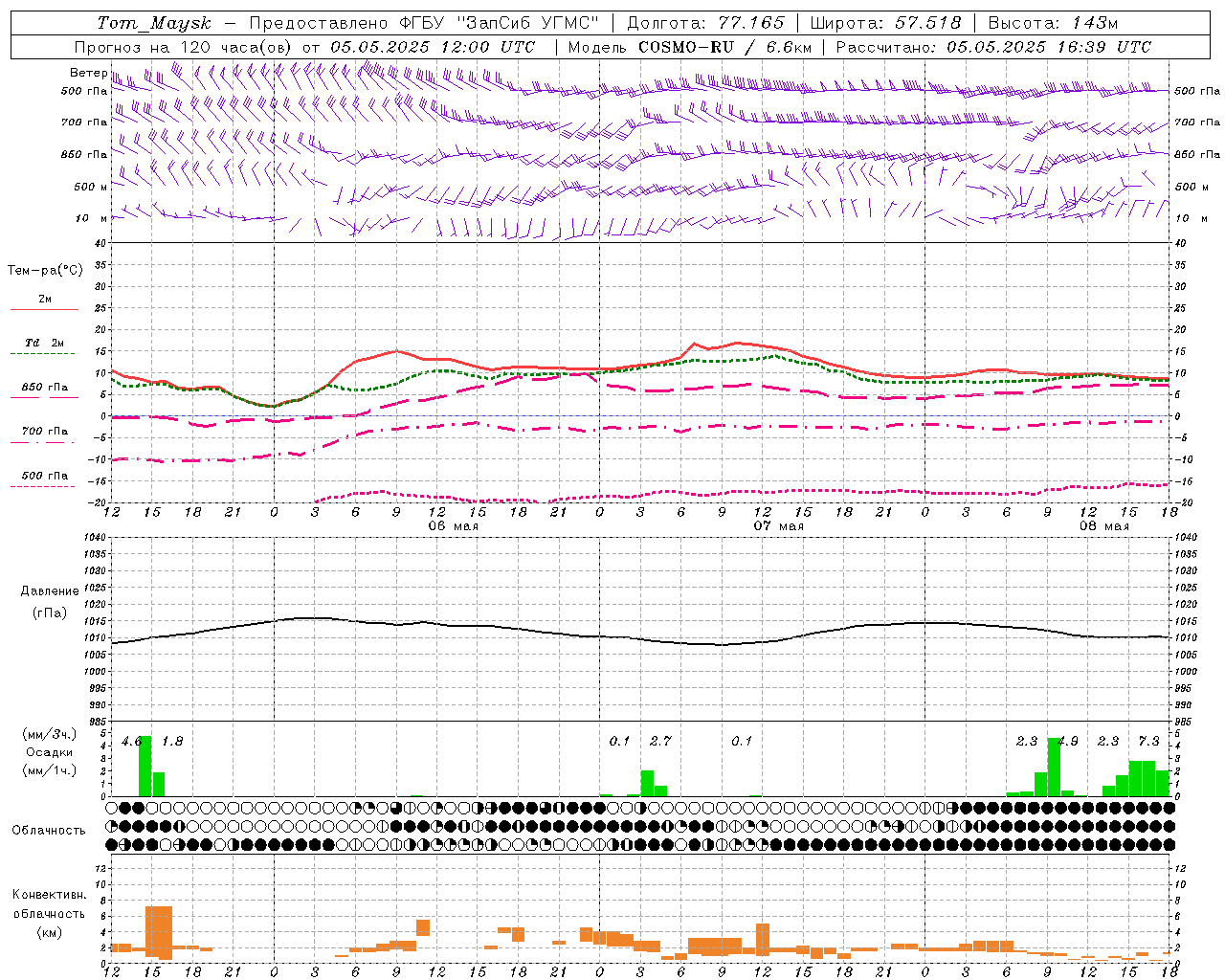Click the '10 м' wind level label
Image resolution: width=1225 pixels, height=980 pixels.
(91, 218)
